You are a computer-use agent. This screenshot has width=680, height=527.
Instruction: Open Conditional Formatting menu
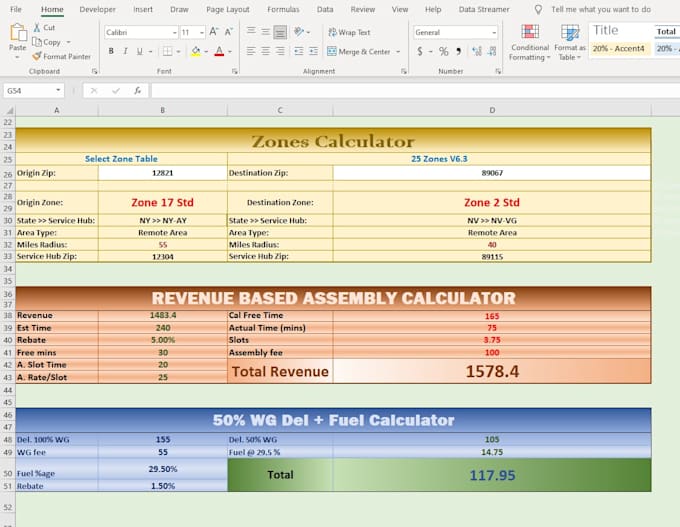(530, 43)
